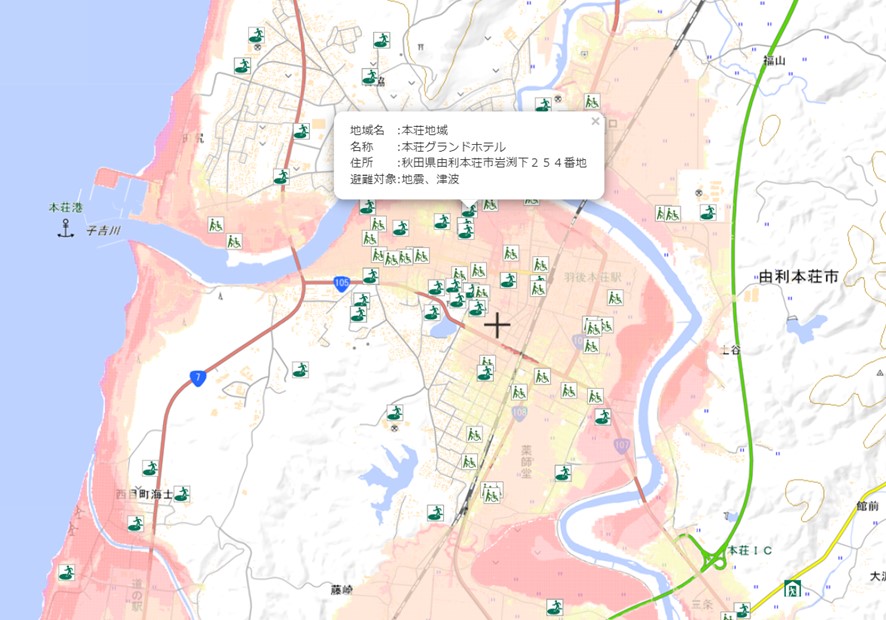Click the 由利本荘市 city name label
The width and height of the screenshot is (886, 620).
[x=797, y=275]
